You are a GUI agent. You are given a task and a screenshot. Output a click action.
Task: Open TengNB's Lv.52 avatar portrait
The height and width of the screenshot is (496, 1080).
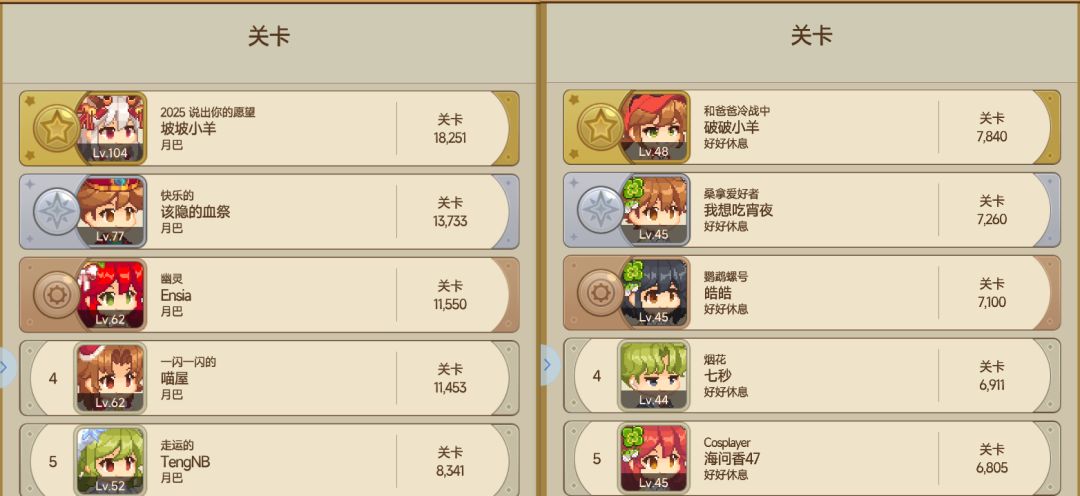pyautogui.click(x=111, y=460)
